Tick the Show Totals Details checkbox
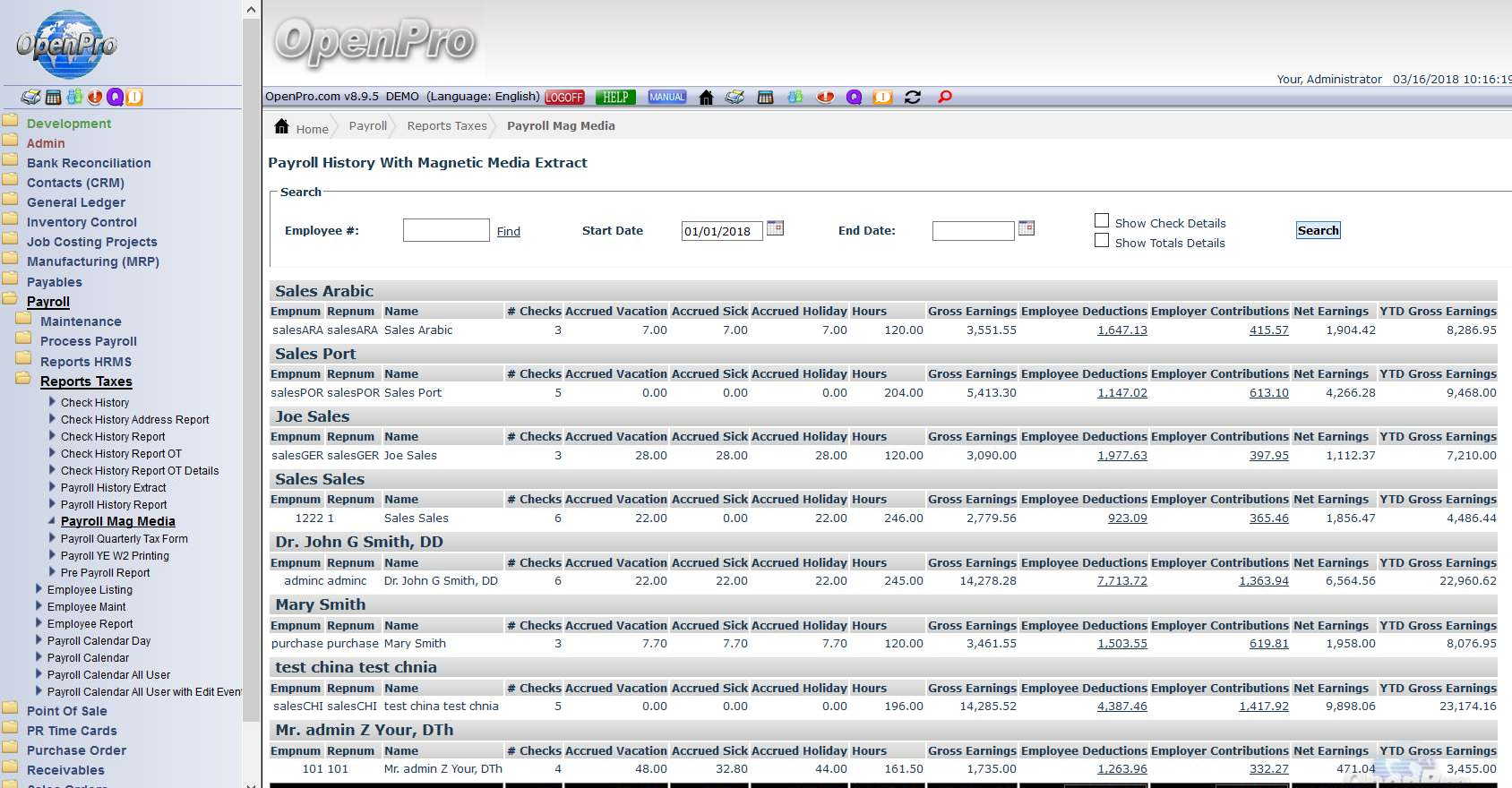The image size is (1512, 788). [x=1102, y=241]
